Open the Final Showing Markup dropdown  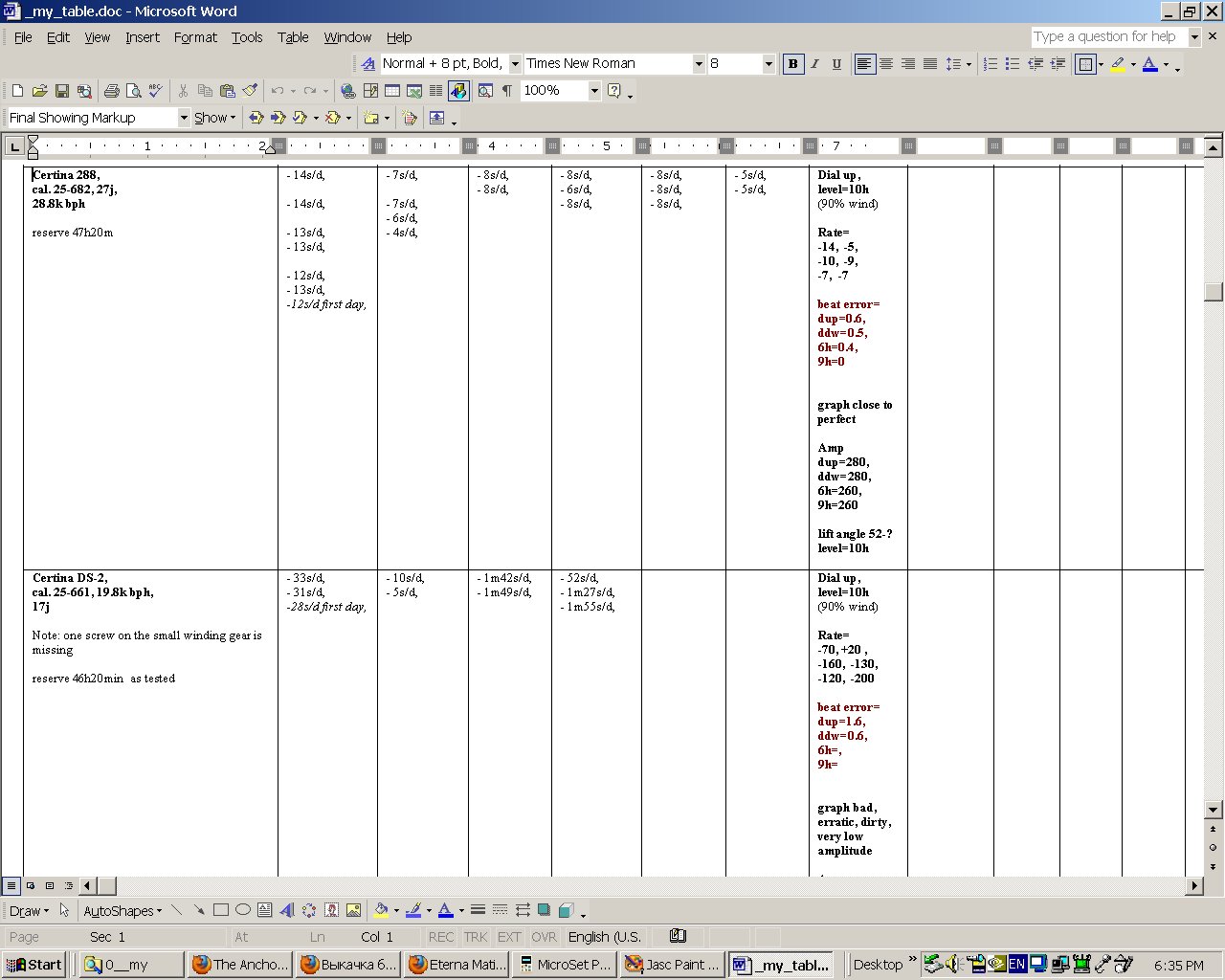[x=183, y=118]
